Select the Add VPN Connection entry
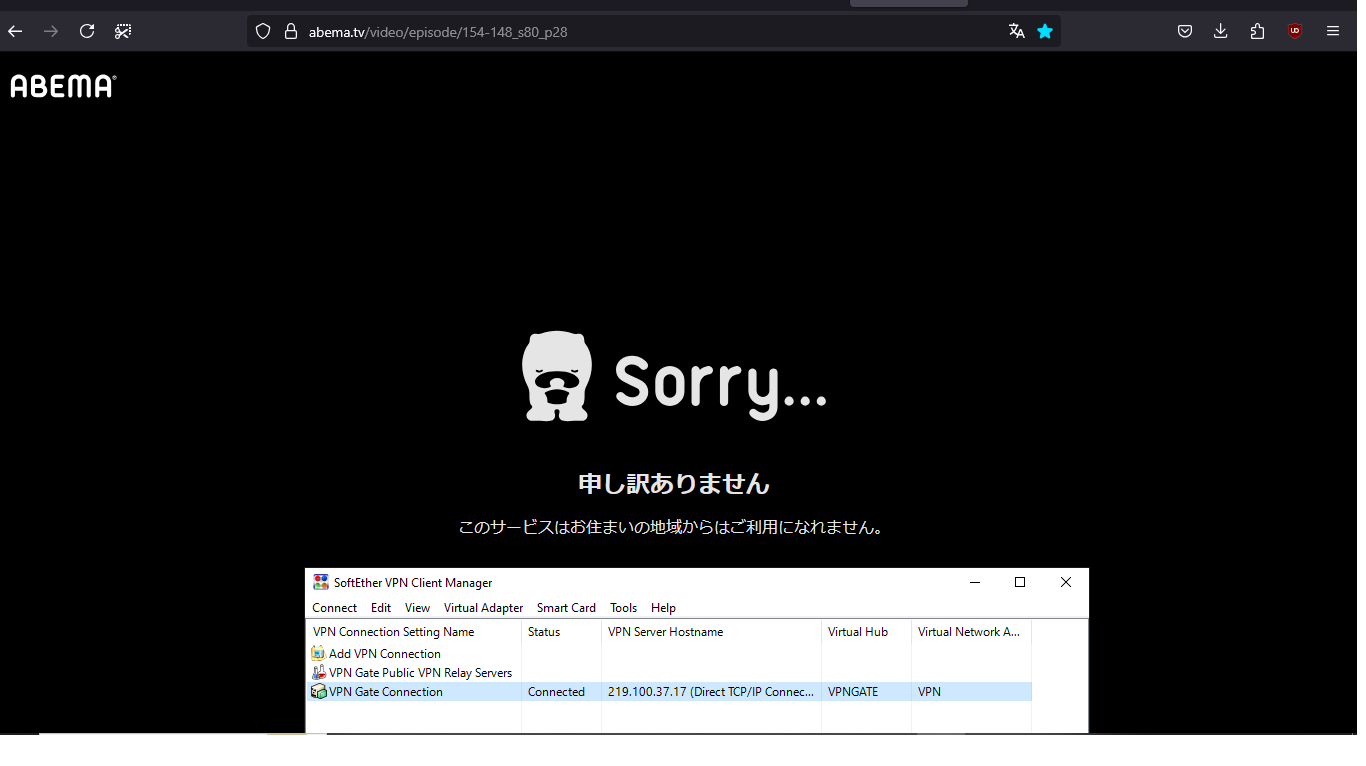This screenshot has width=1366, height=766. [x=385, y=654]
